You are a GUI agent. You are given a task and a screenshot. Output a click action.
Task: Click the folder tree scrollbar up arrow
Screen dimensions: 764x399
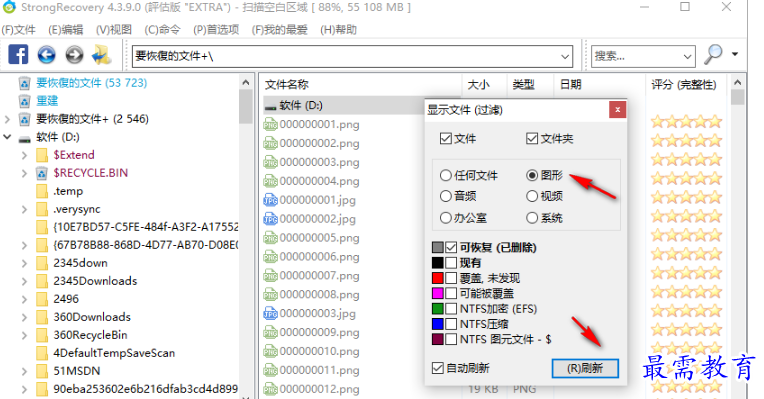(x=246, y=83)
